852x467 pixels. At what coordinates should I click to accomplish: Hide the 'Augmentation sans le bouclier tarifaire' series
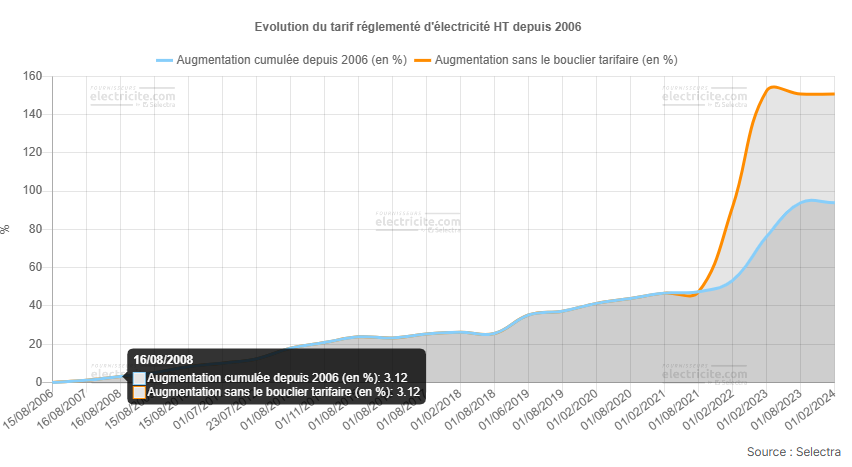pyautogui.click(x=556, y=60)
